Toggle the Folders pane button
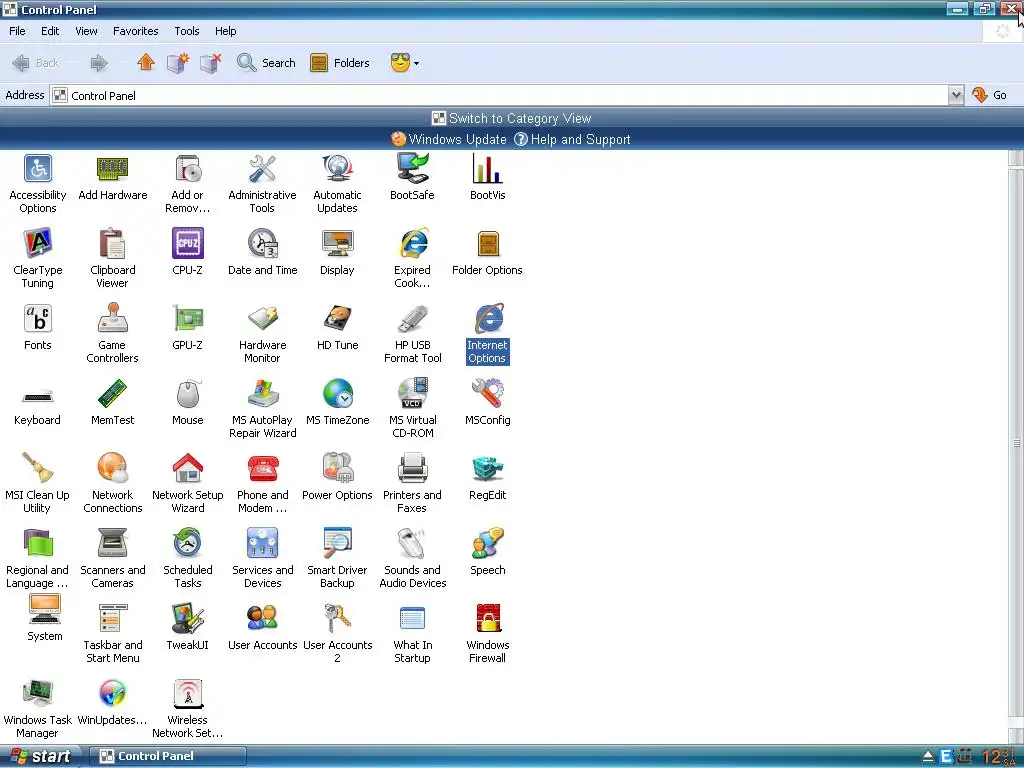Image resolution: width=1024 pixels, height=768 pixels. (340, 63)
